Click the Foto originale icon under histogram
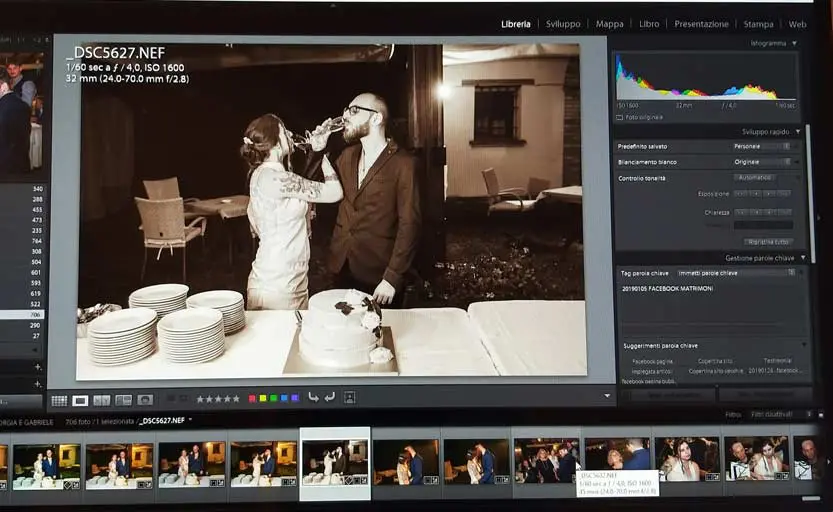This screenshot has height=512, width=833. [619, 117]
